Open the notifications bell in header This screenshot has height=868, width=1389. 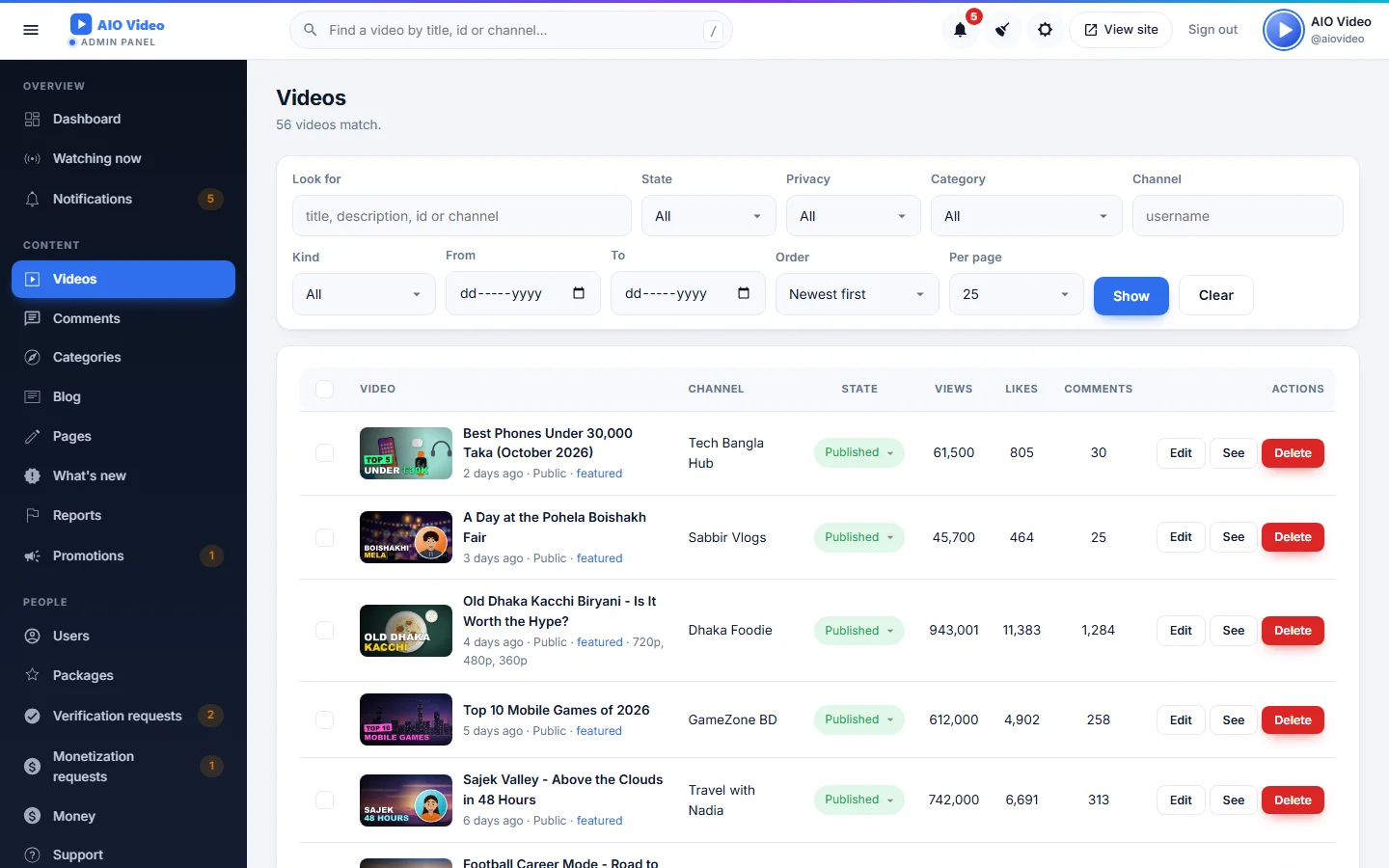coord(960,30)
